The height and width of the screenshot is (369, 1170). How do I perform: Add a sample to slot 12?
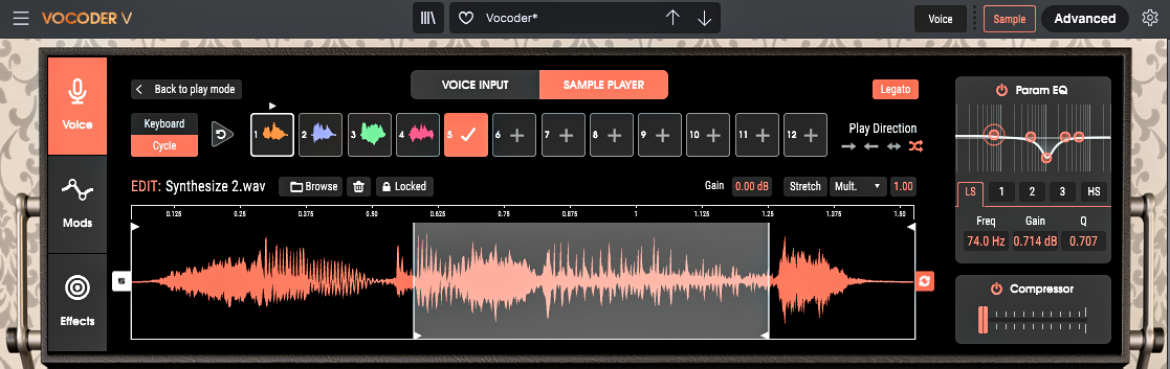806,135
